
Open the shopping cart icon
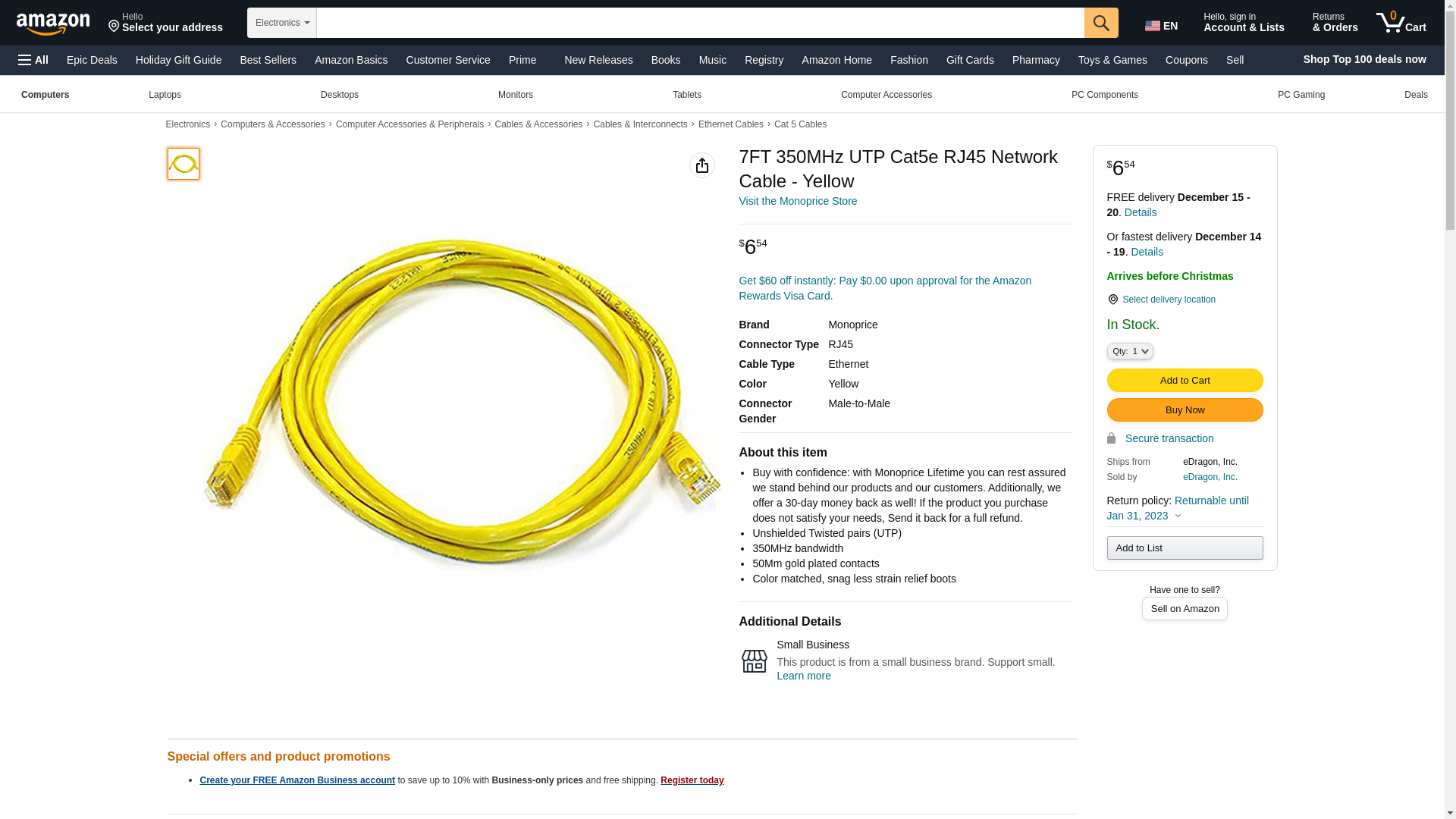[1401, 22]
